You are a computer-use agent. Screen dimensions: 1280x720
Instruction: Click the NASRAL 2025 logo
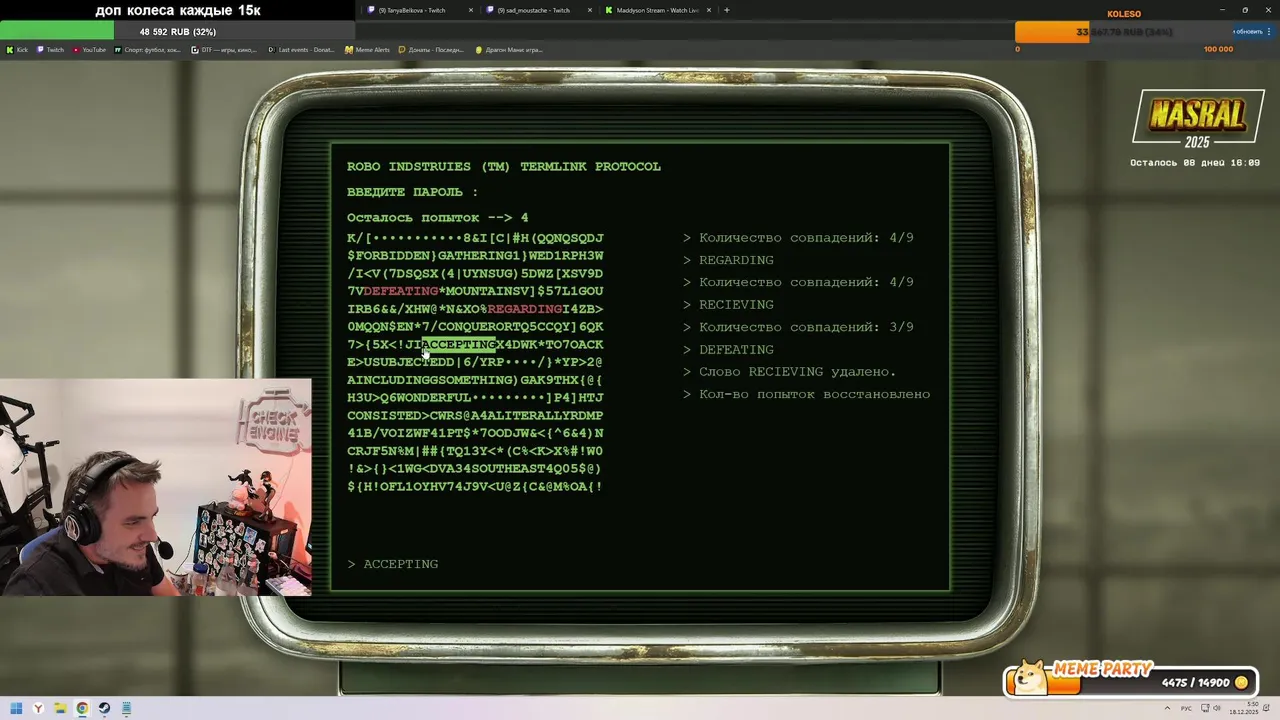(x=1196, y=118)
